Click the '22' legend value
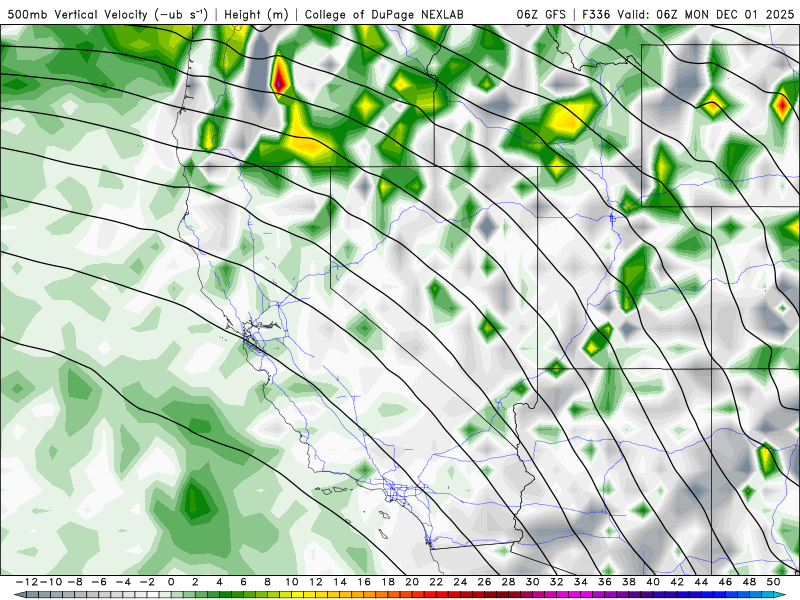Viewport: 800px width, 600px height. (x=436, y=582)
